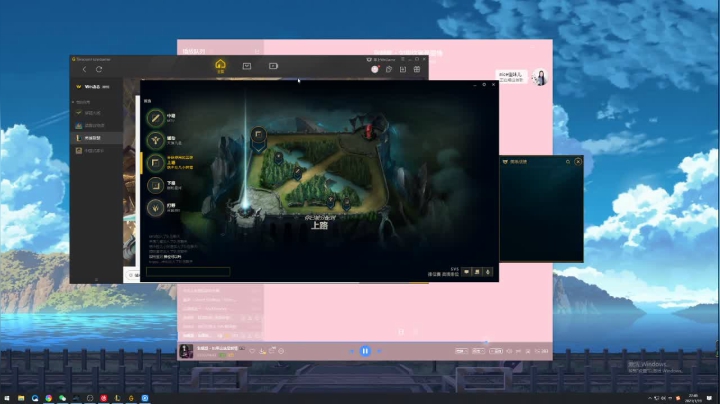The width and height of the screenshot is (720, 404).
Task: Open Chrome from the taskbar
Action: pyautogui.click(x=49, y=398)
